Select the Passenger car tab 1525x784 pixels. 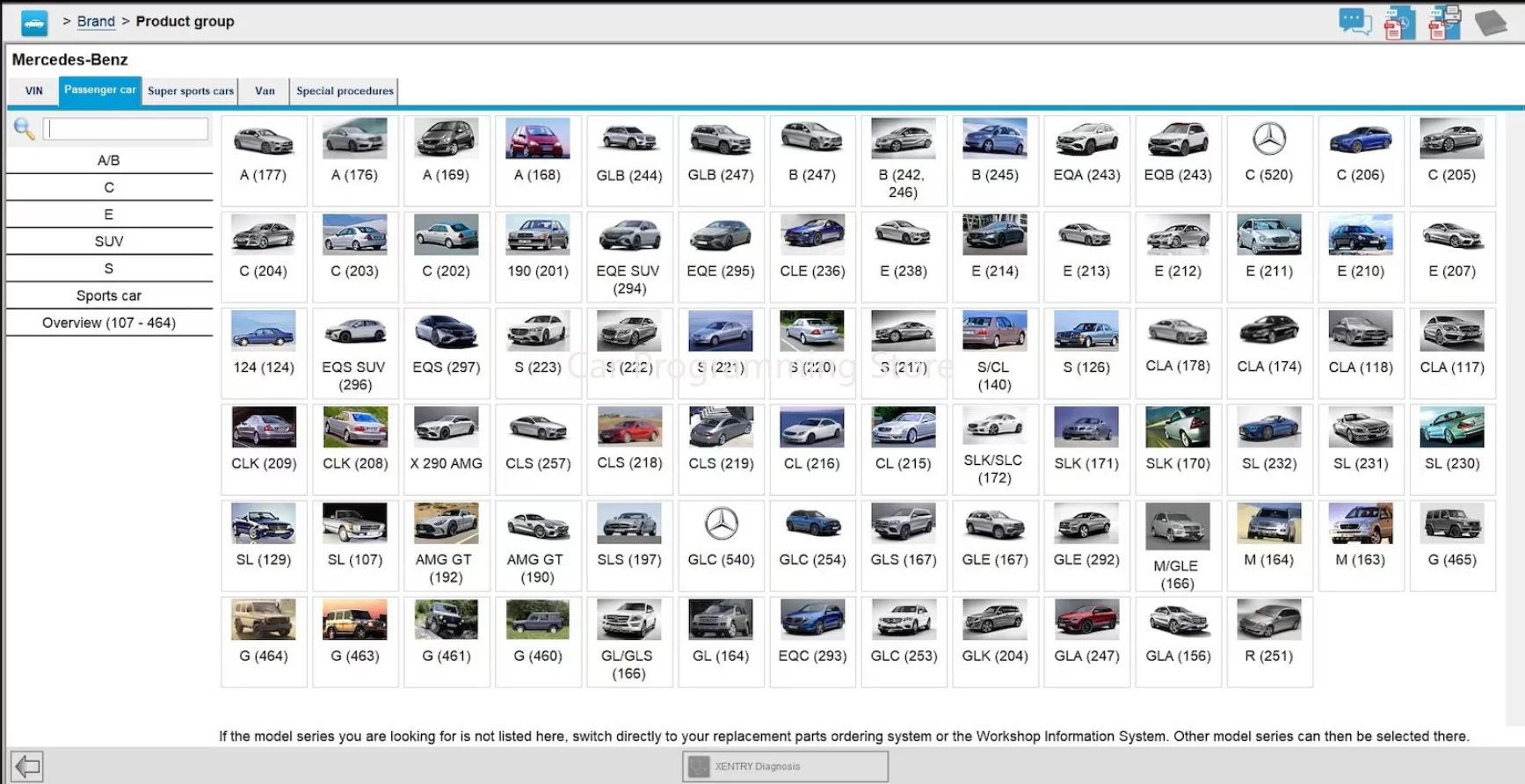click(x=100, y=91)
